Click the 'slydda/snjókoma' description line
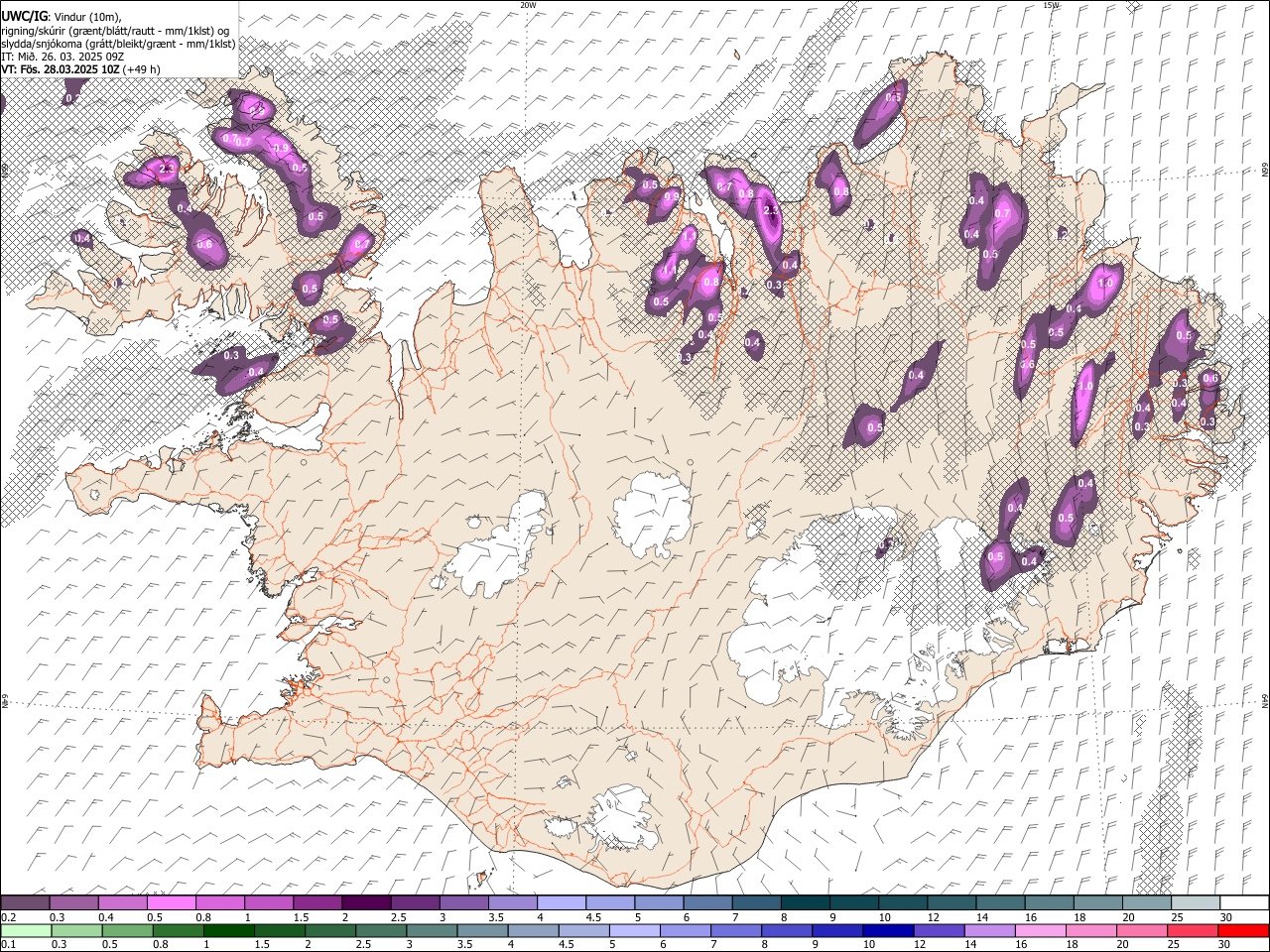Image resolution: width=1270 pixels, height=952 pixels. pyautogui.click(x=118, y=43)
